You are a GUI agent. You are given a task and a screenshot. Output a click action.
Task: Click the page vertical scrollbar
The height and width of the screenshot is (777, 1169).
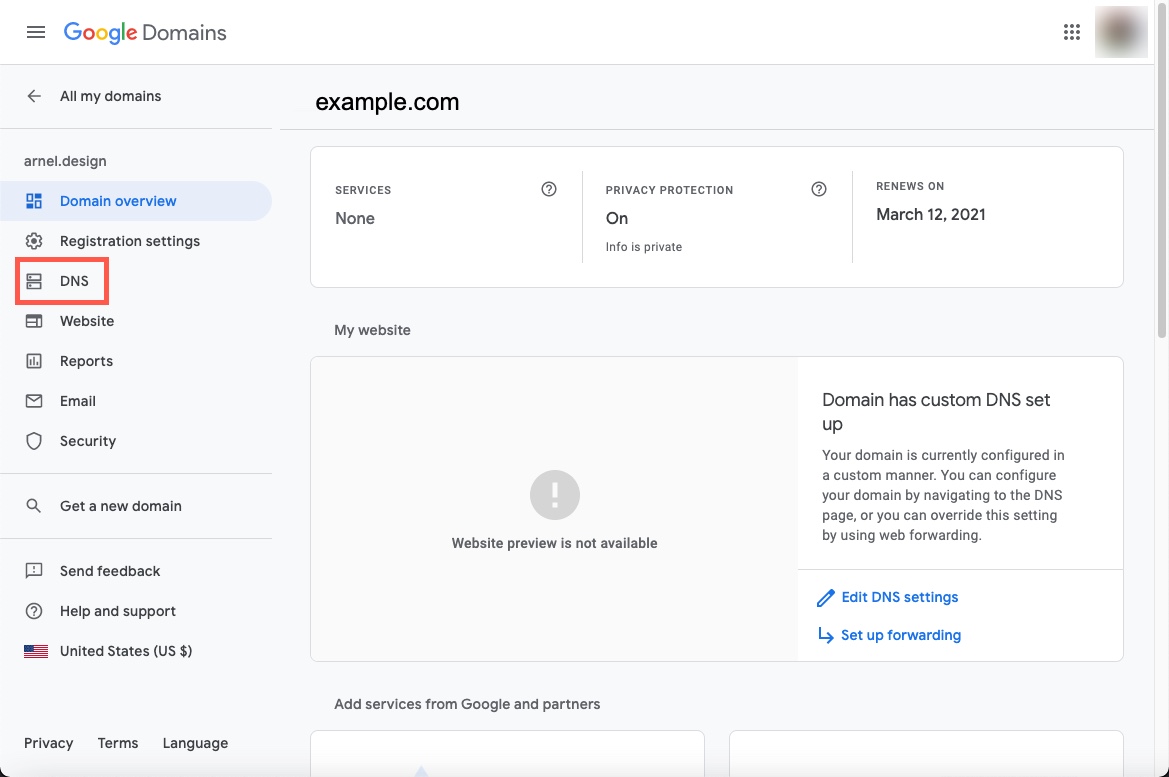(x=1161, y=200)
